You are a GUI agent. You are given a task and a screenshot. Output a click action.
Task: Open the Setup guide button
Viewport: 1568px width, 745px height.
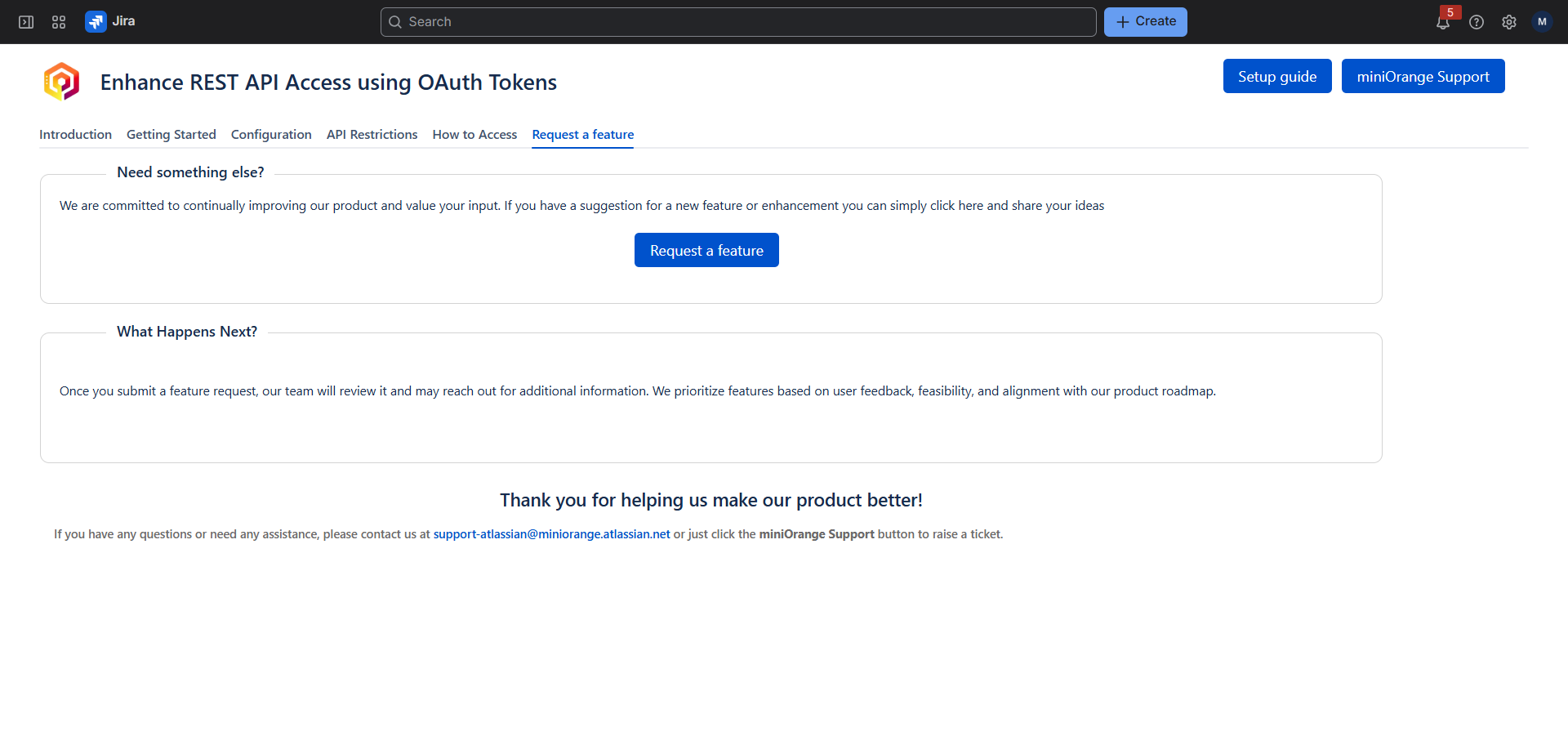pos(1277,76)
